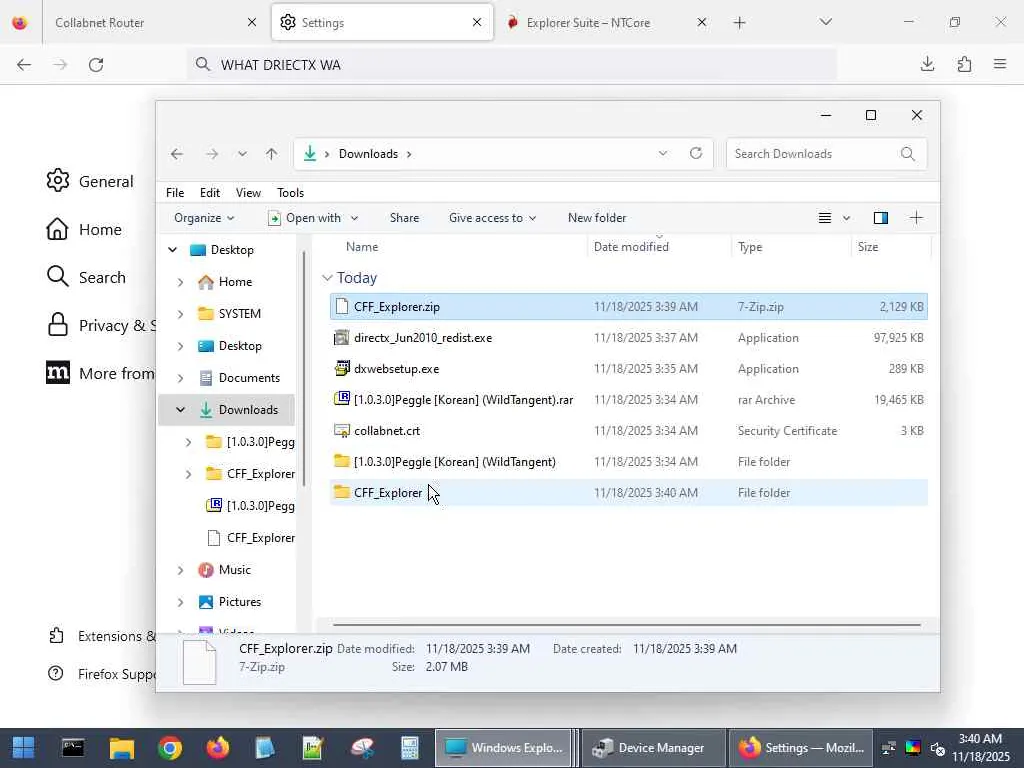Click the New folder button
The image size is (1024, 768).
pyautogui.click(x=597, y=218)
